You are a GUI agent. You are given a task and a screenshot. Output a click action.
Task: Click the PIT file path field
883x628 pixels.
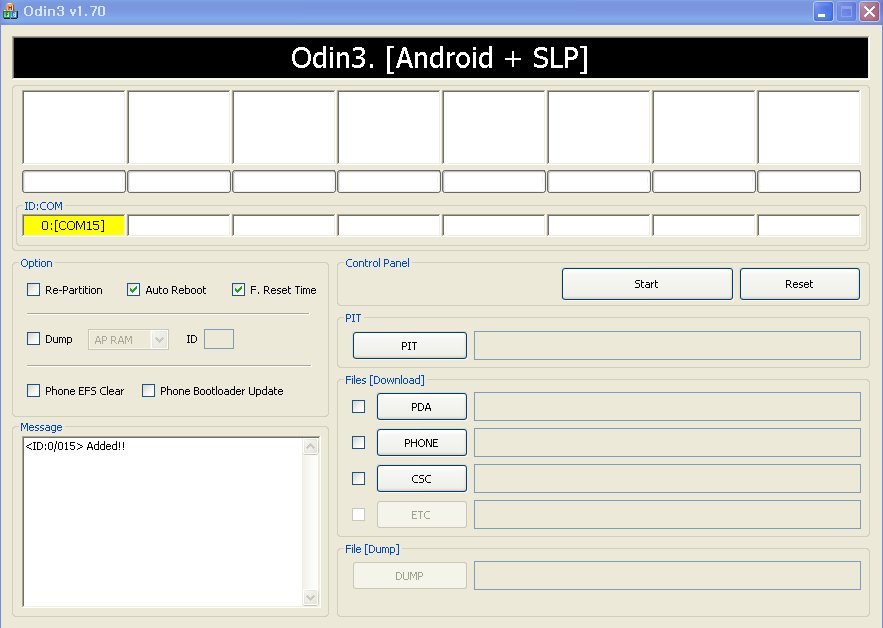pos(667,345)
